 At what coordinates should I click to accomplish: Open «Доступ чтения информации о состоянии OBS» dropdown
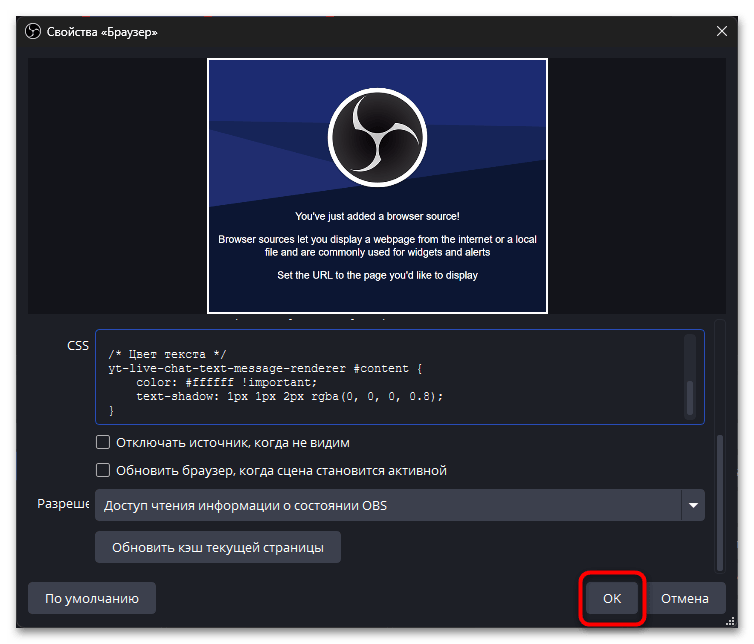(388, 506)
